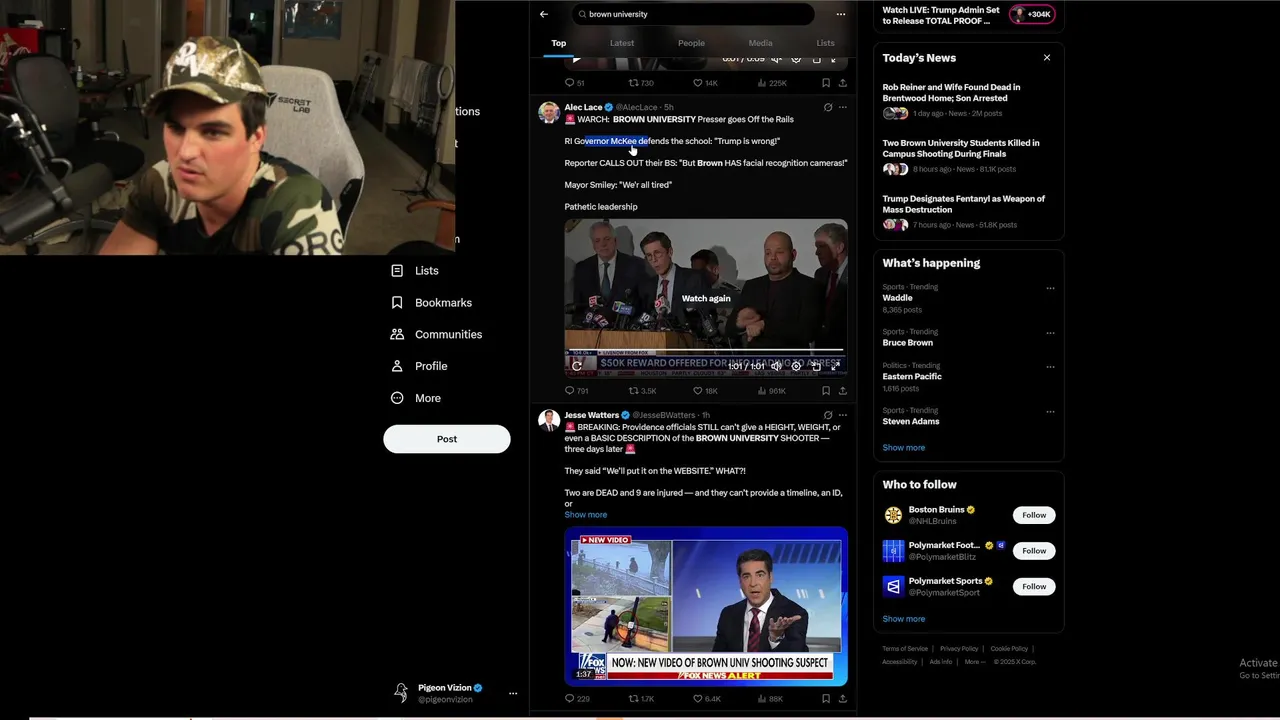Open the More menu in the sidebar
The width and height of the screenshot is (1280, 720).
(x=416, y=398)
